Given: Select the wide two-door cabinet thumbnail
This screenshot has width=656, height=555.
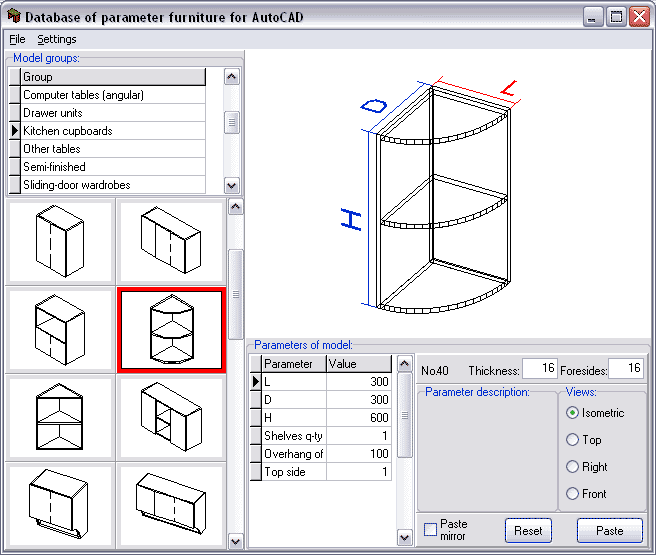Looking at the screenshot, I should tap(168, 241).
